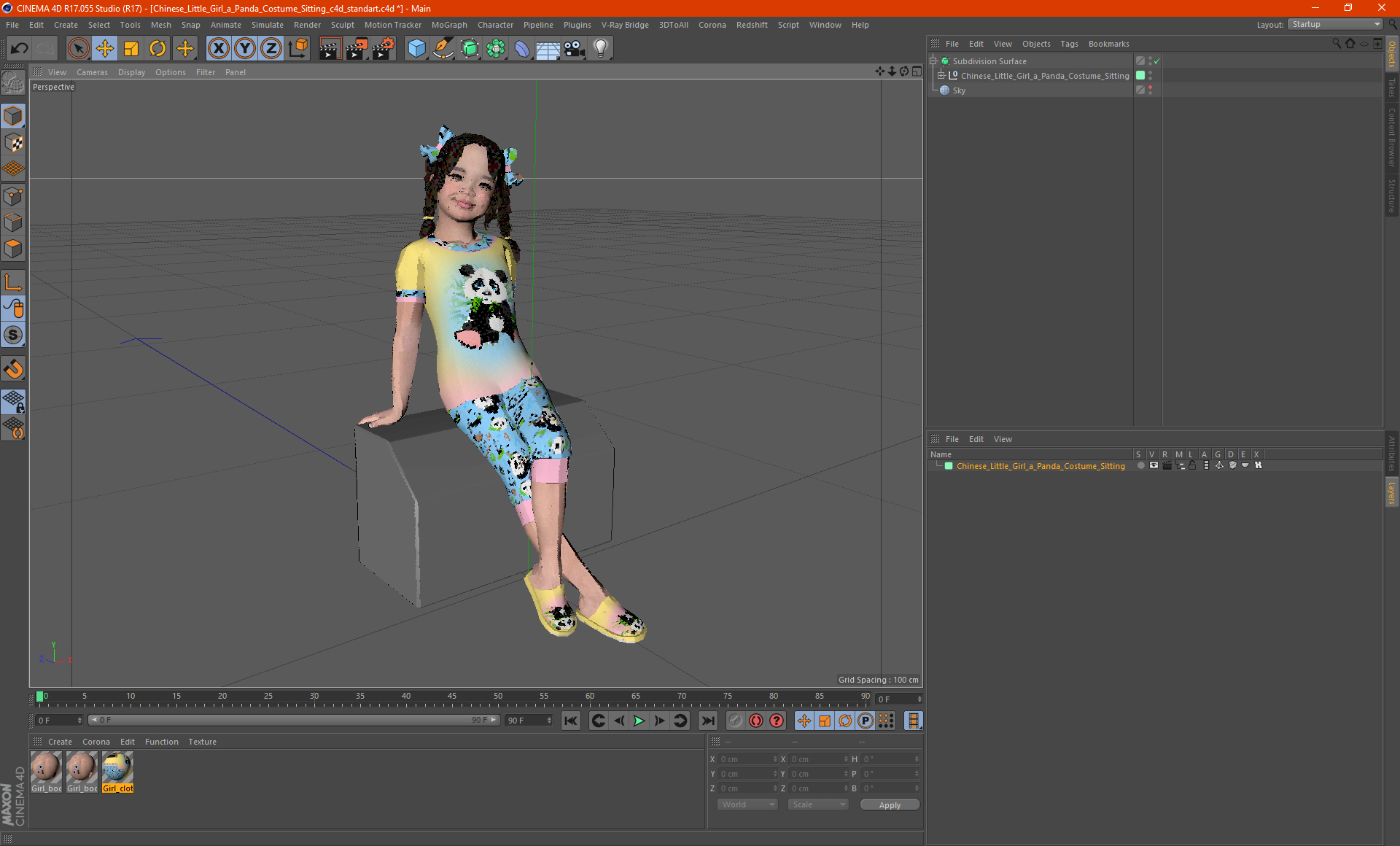Click layer color swatch of girl object

click(x=949, y=466)
